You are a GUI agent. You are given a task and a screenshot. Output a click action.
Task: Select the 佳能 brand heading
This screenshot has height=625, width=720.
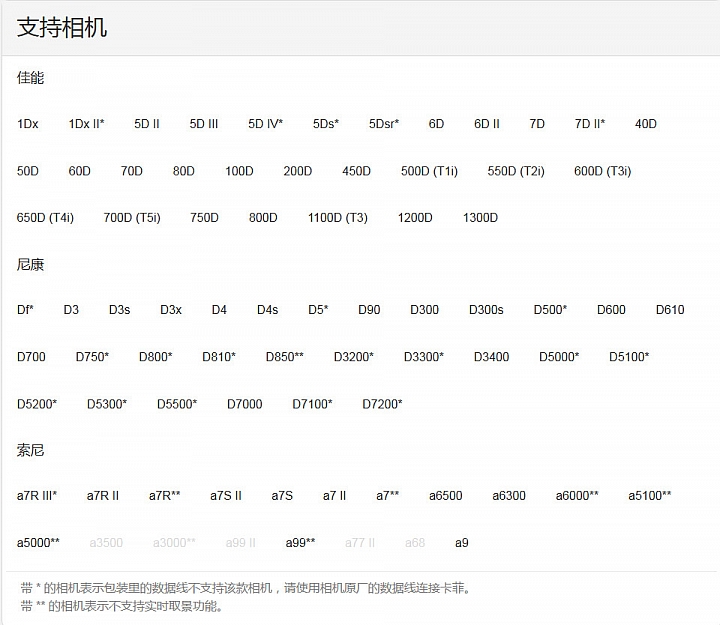click(30, 78)
